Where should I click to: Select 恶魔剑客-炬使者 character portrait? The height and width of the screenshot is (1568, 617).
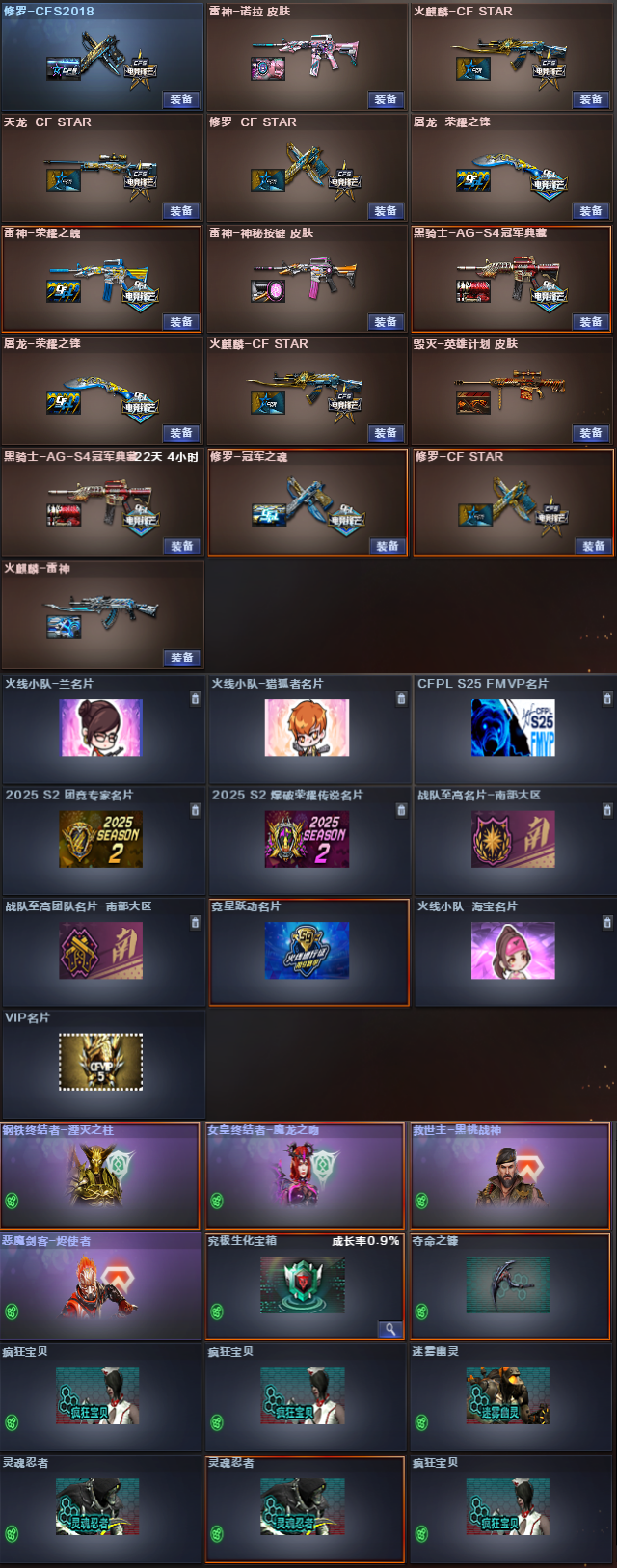(x=101, y=1286)
